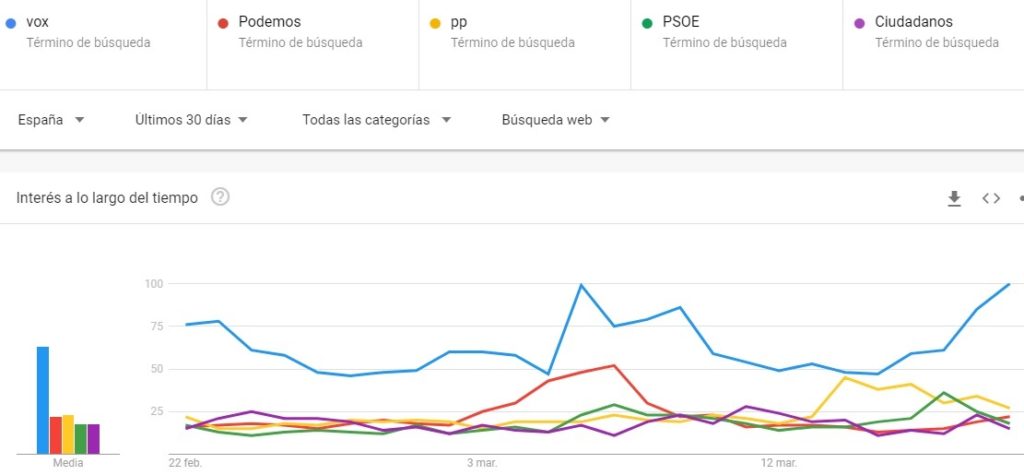Click the 22 feb. axis date label

(x=186, y=463)
